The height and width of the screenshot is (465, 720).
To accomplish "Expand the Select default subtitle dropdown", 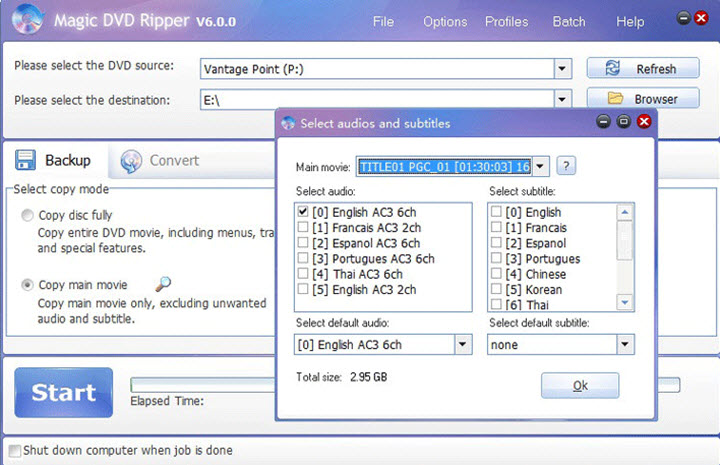I will tap(624, 344).
